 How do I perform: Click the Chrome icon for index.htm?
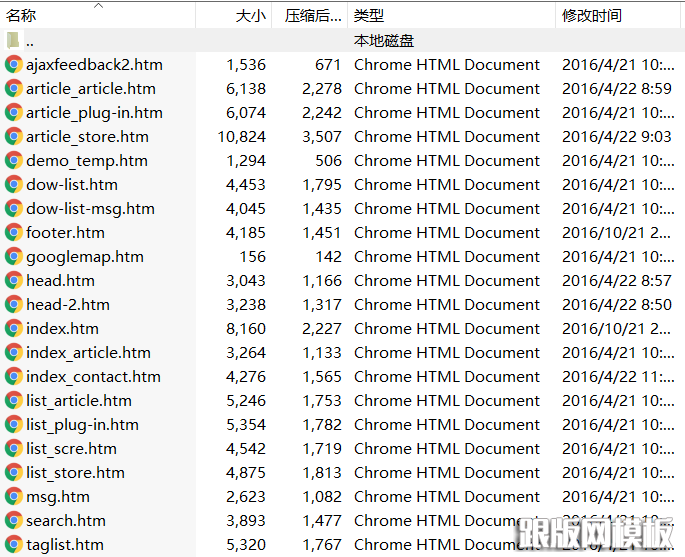13,329
